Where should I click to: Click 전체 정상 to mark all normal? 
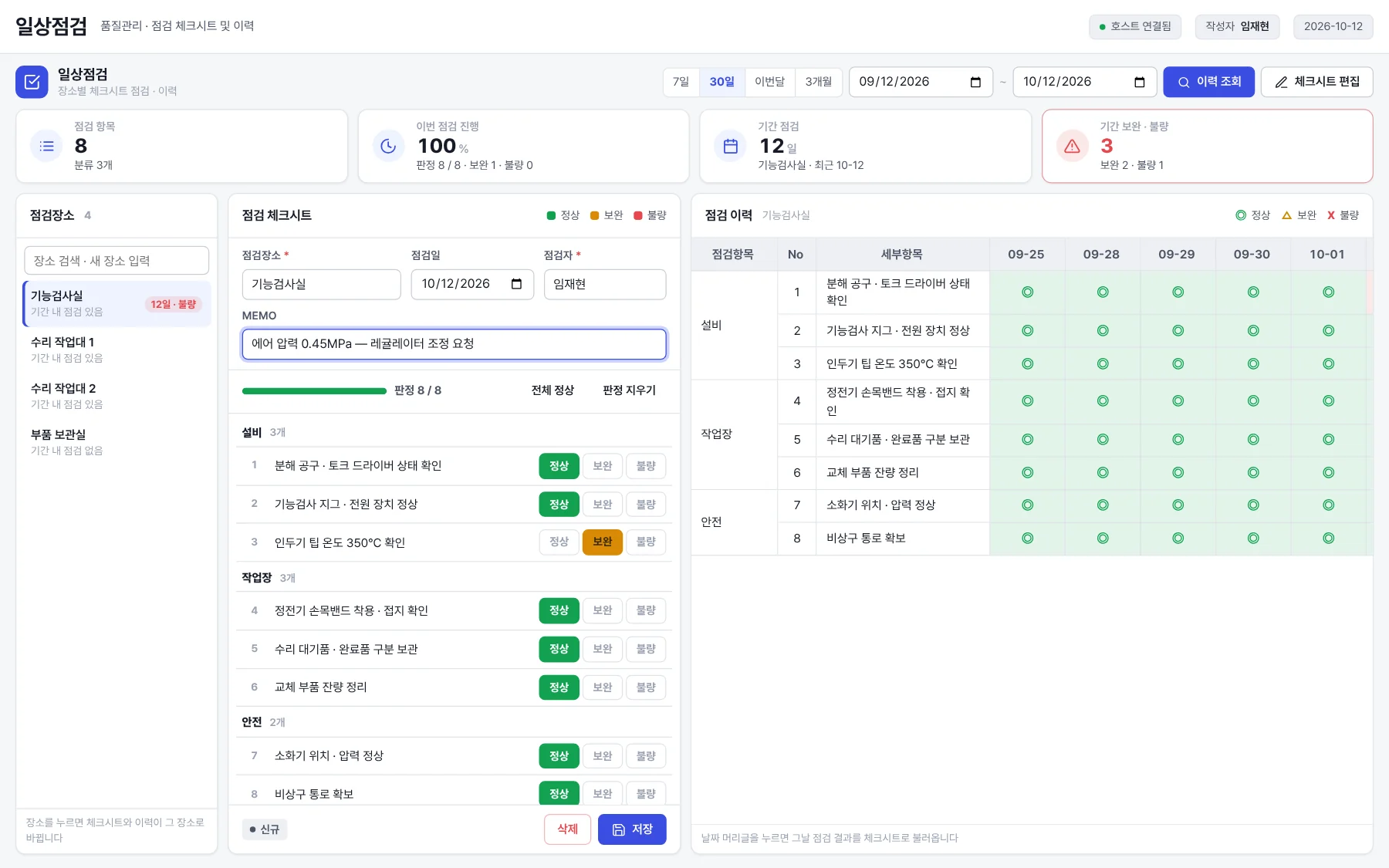(553, 390)
